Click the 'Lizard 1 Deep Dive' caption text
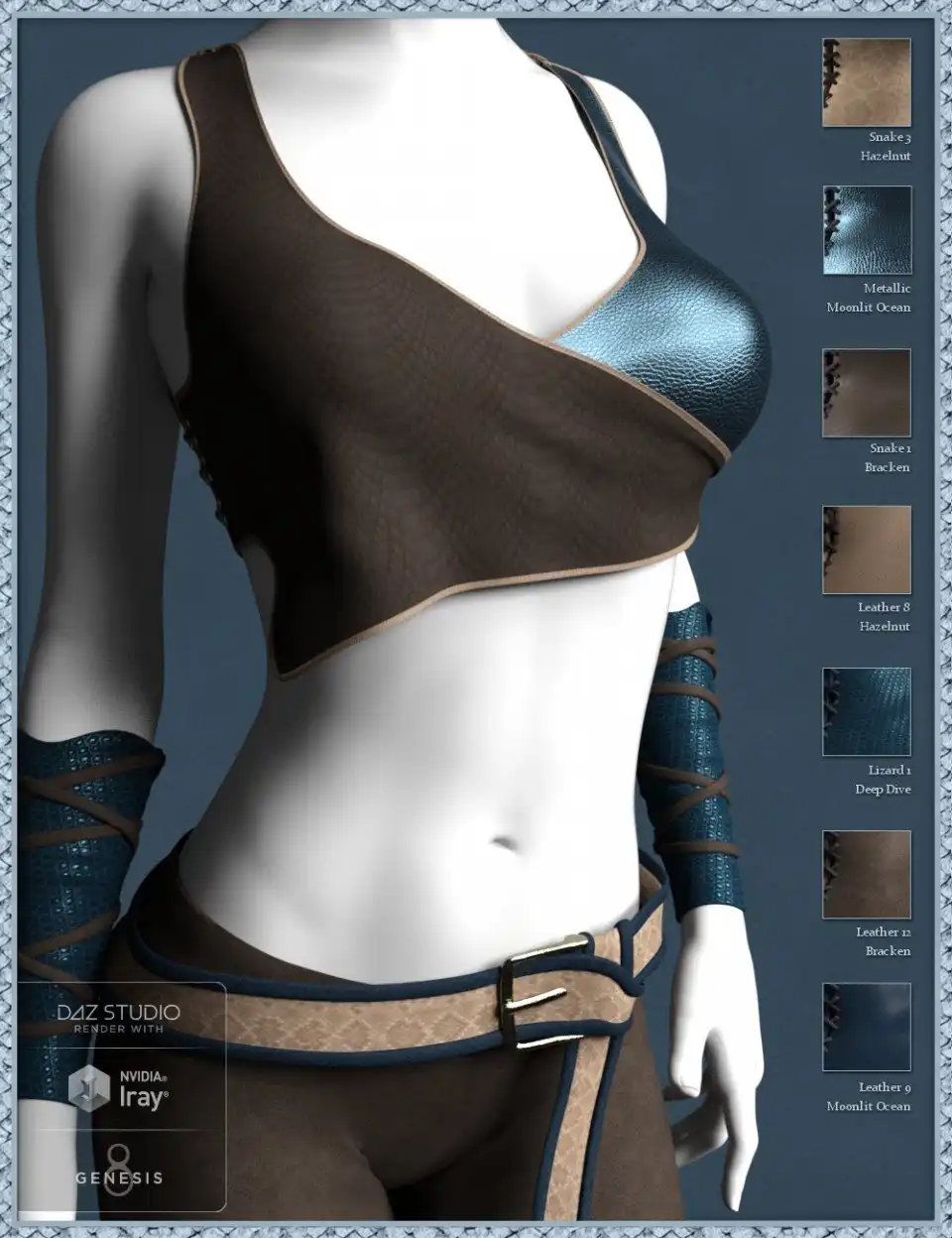Viewport: 952px width, 1238px height. 883,780
